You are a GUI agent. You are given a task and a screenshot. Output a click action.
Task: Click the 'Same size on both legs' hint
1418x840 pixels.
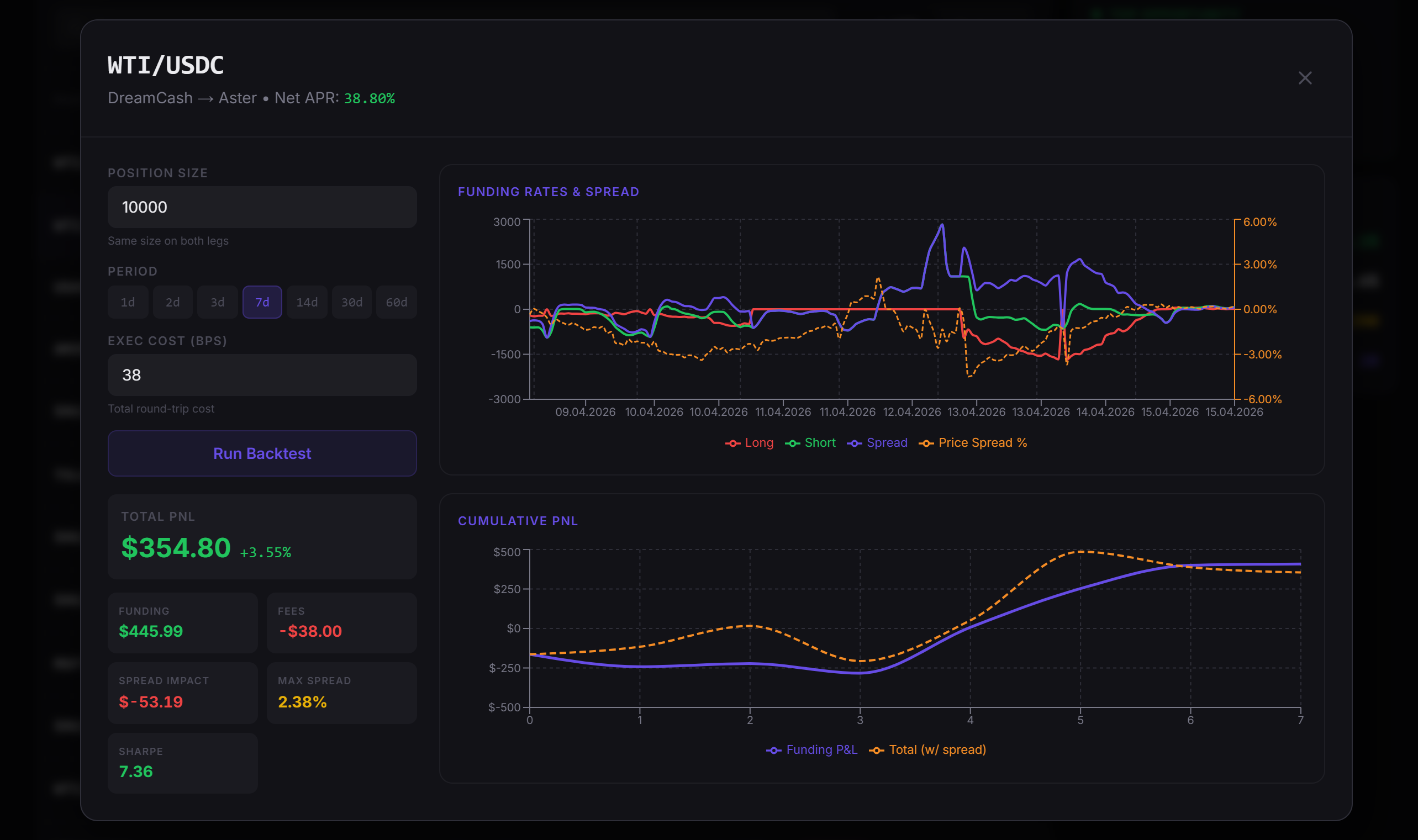pos(168,241)
